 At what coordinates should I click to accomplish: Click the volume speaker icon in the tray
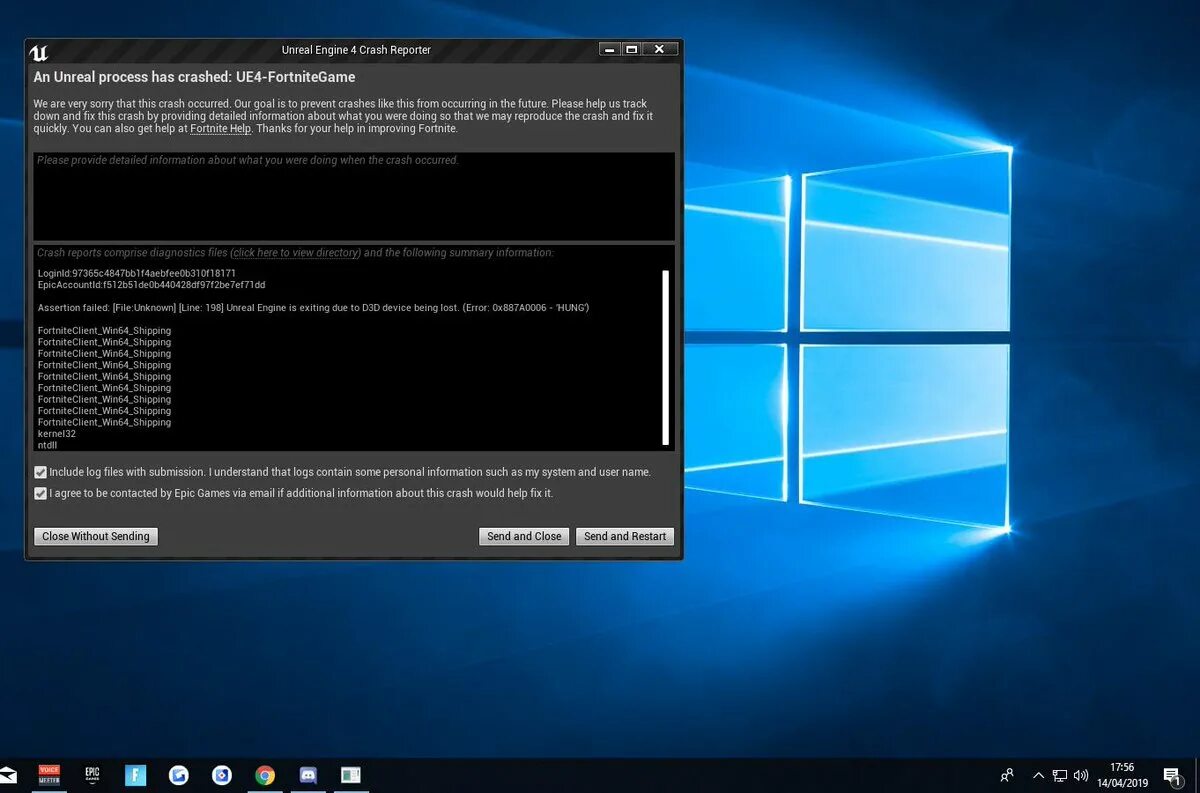[1081, 775]
